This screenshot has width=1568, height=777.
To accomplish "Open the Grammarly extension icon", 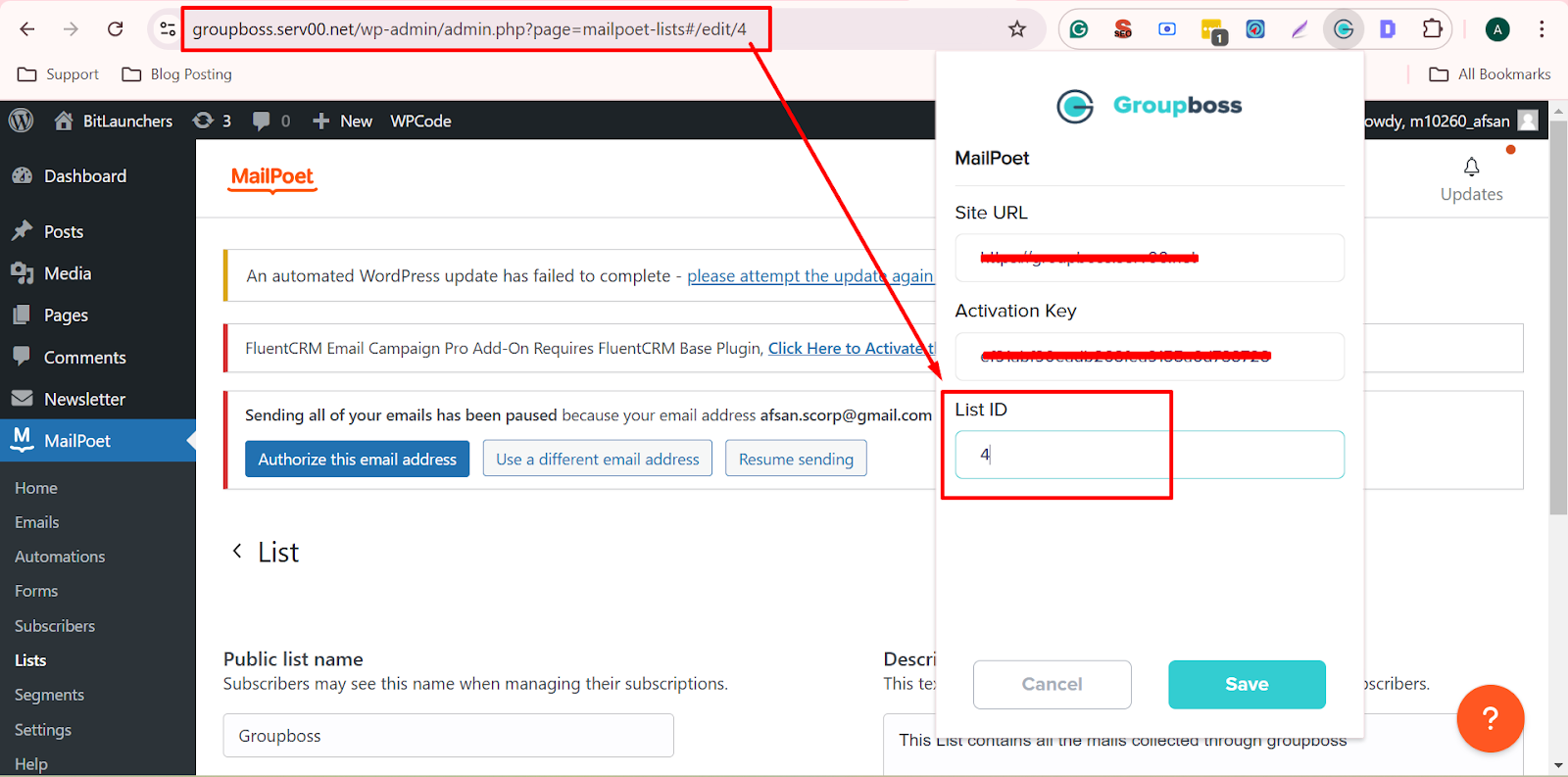I will tap(1079, 29).
